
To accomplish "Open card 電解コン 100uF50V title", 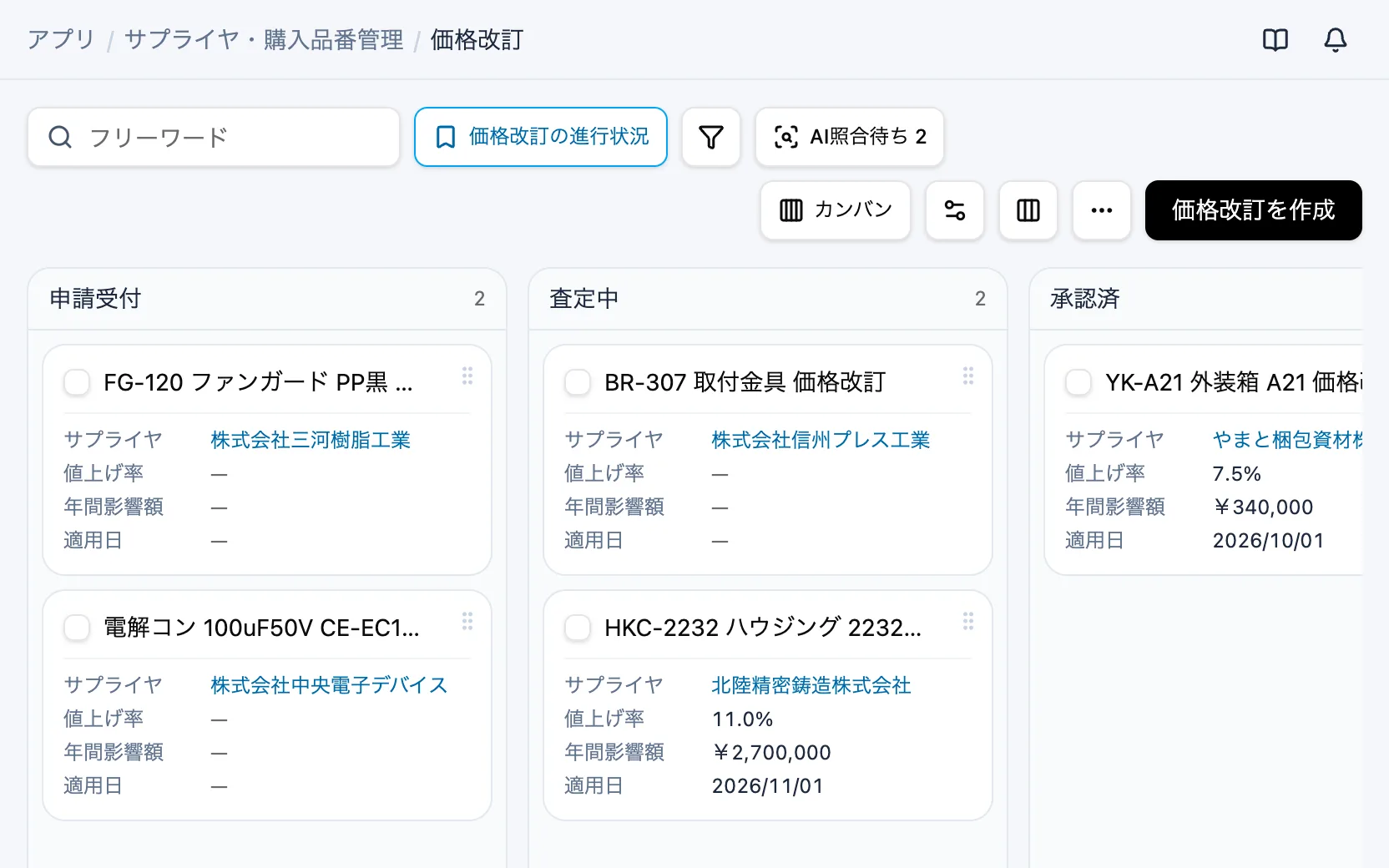I will tap(261, 628).
